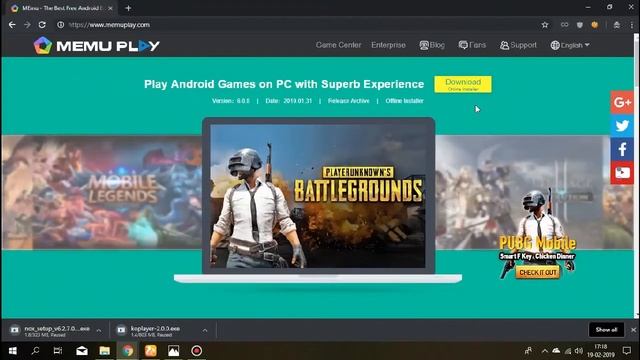View site information icon in address bar
Image resolution: width=640 pixels, height=360 pixels.
(60, 25)
